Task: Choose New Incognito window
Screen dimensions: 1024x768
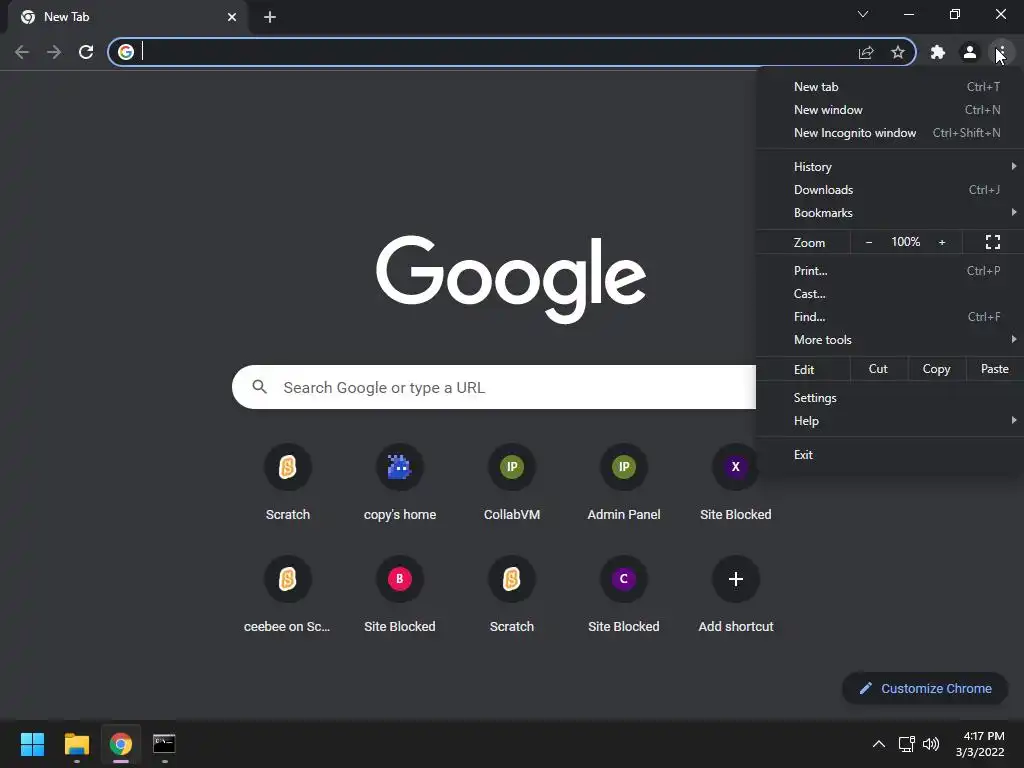Action: (890, 133)
